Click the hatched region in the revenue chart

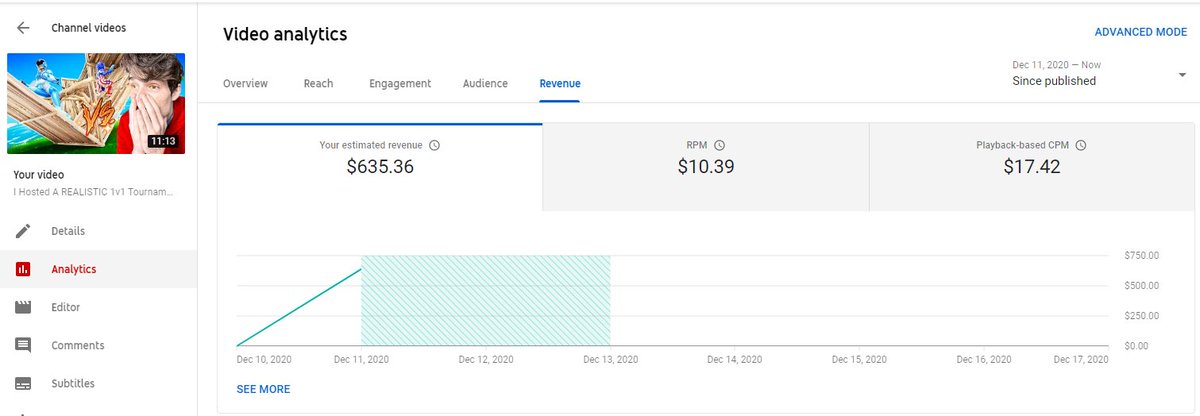(x=485, y=300)
